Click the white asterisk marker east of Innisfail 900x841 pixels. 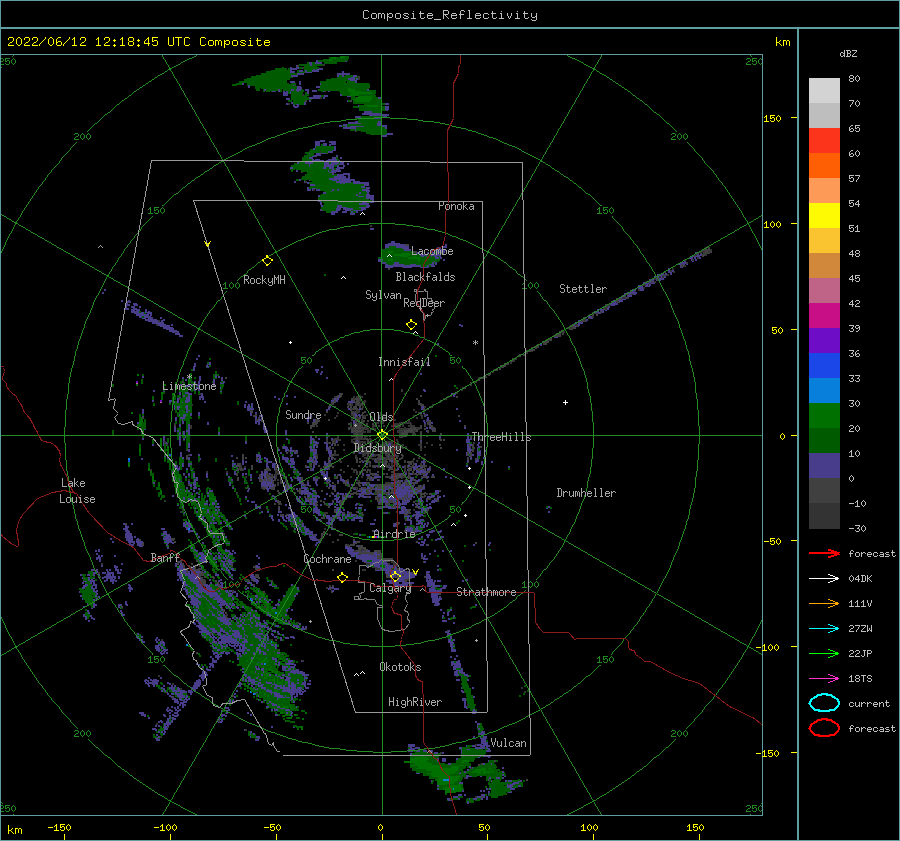(x=475, y=343)
